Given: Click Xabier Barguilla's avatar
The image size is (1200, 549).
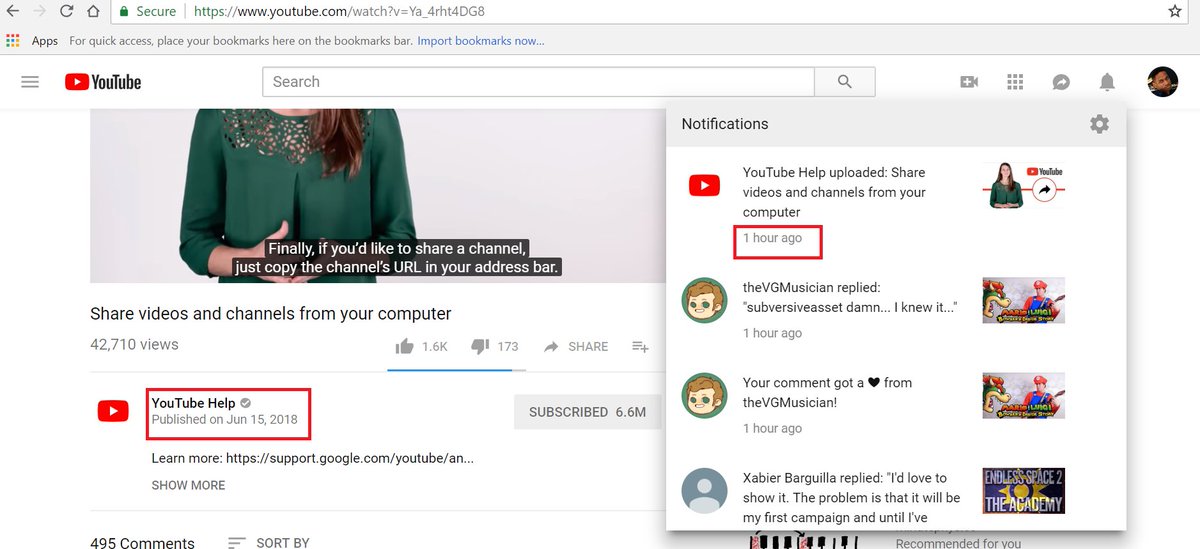Looking at the screenshot, I should (704, 491).
